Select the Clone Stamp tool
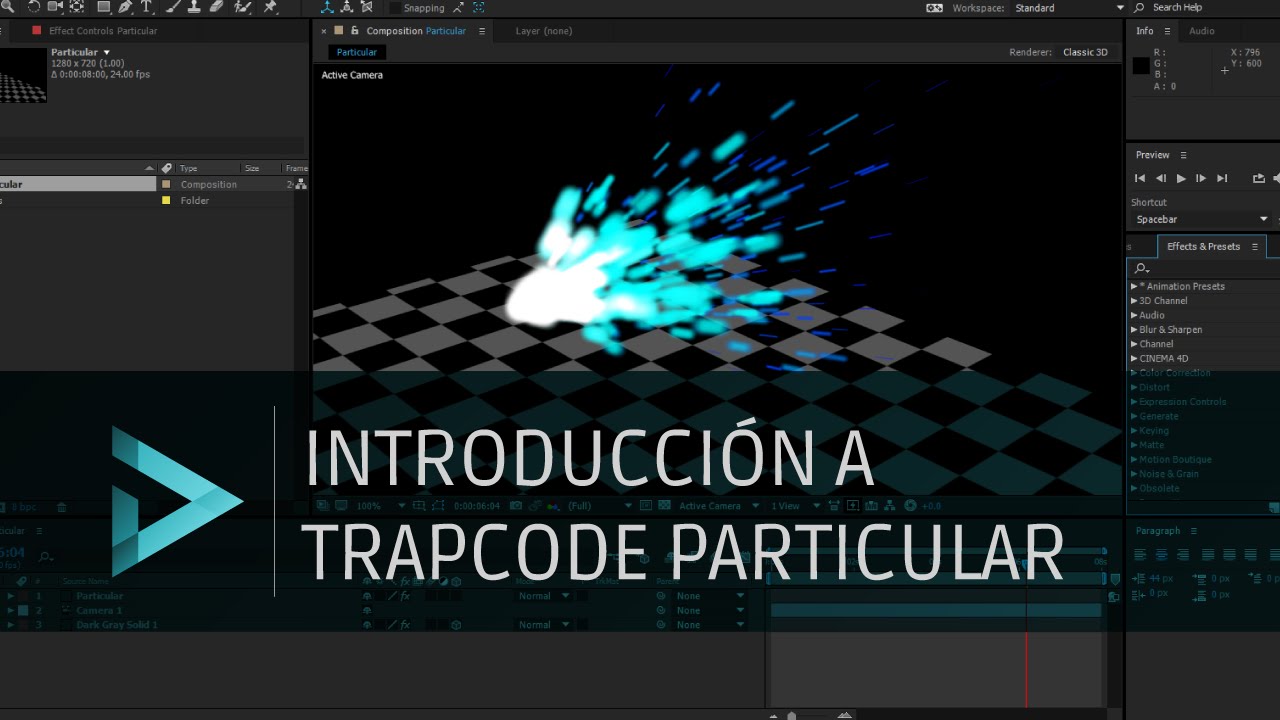The height and width of the screenshot is (720, 1280). [194, 7]
